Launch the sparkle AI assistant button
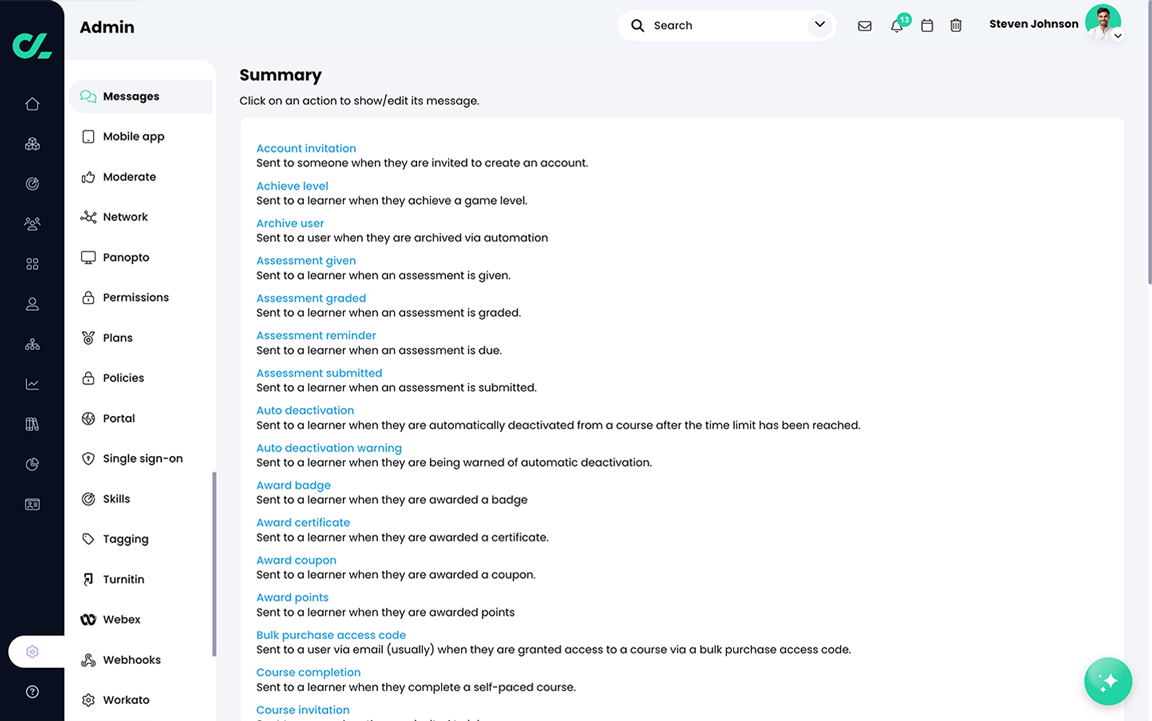Viewport: 1152px width, 721px height. 1108,681
